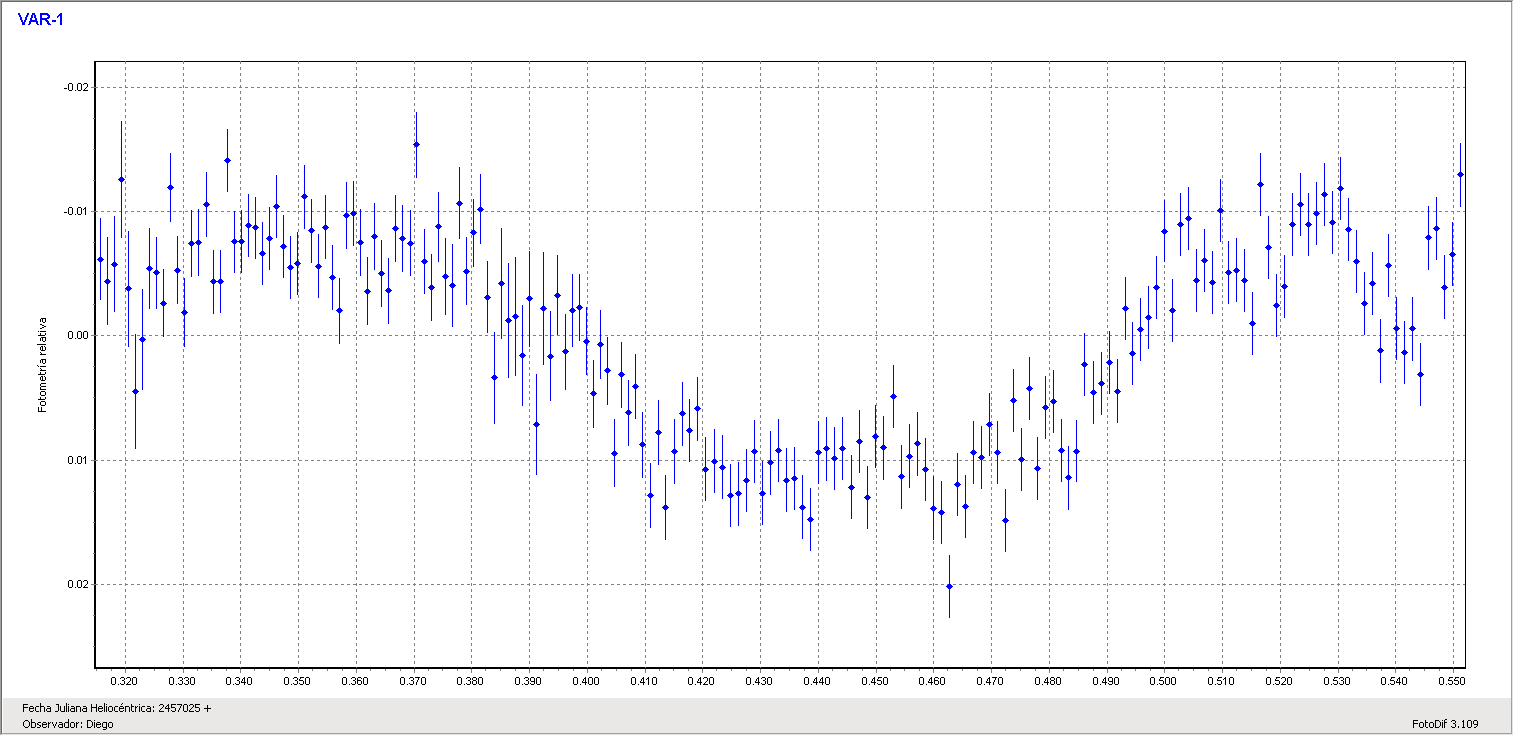Click the 0.320 x-axis tick label
1514x736 pixels.
[x=124, y=681]
